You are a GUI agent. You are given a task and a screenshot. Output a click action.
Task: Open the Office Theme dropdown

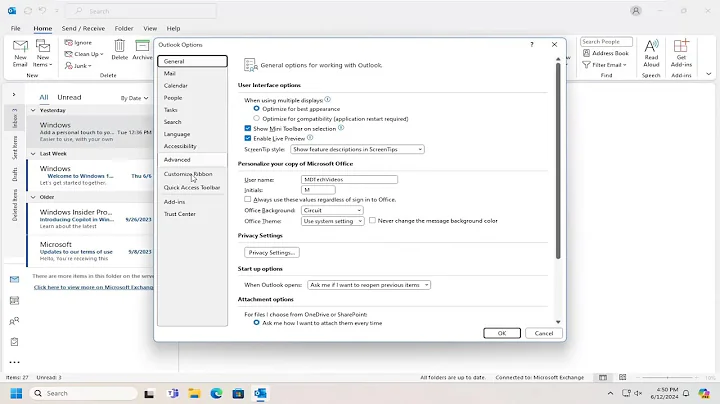pos(332,221)
